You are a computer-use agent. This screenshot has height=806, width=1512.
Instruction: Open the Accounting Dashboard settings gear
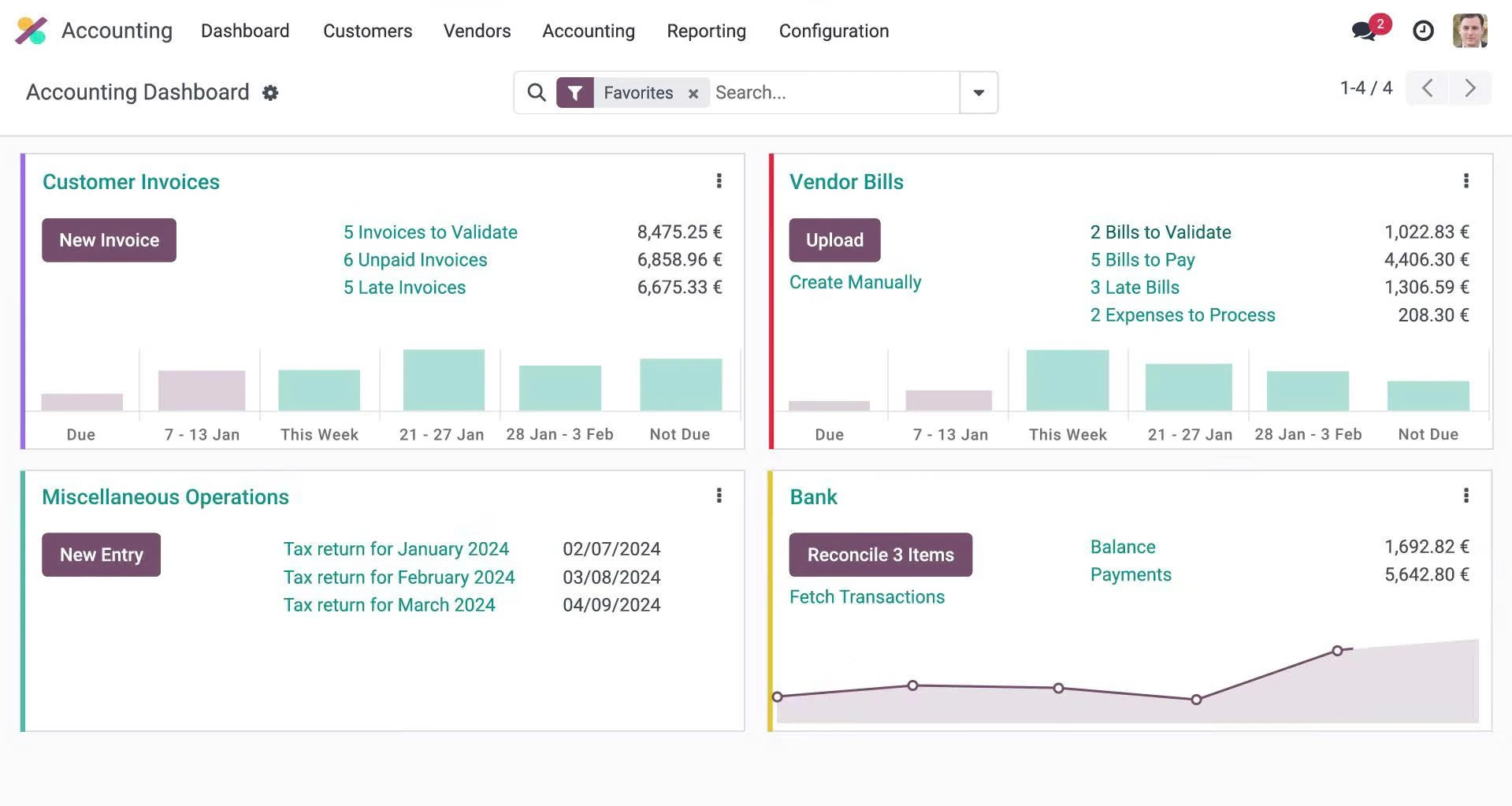click(x=270, y=92)
